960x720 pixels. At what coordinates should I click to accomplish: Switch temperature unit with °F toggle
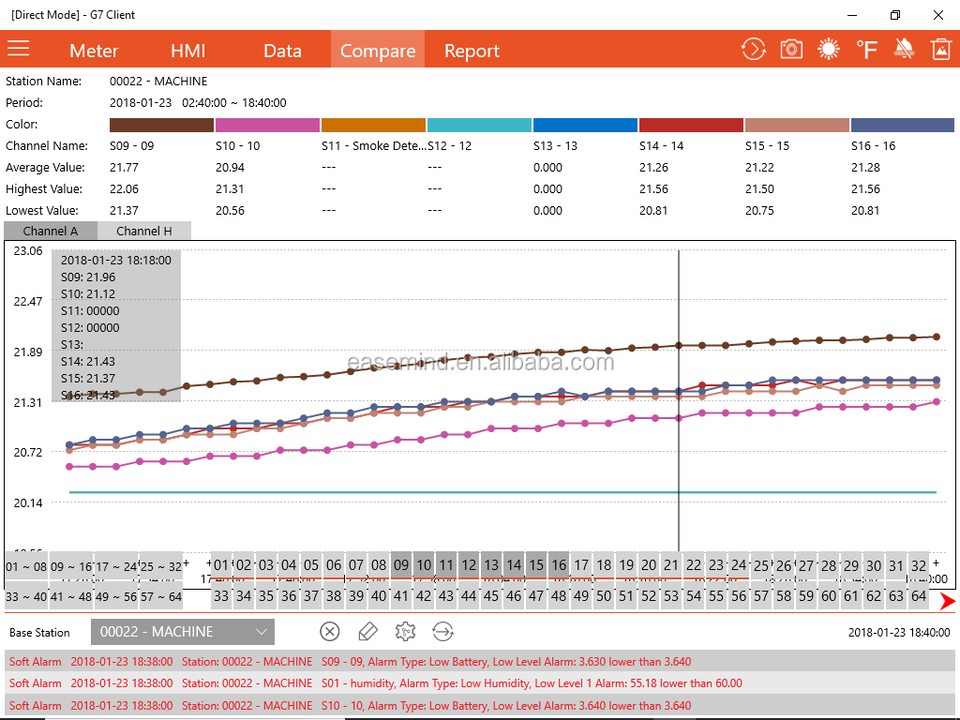pos(867,49)
